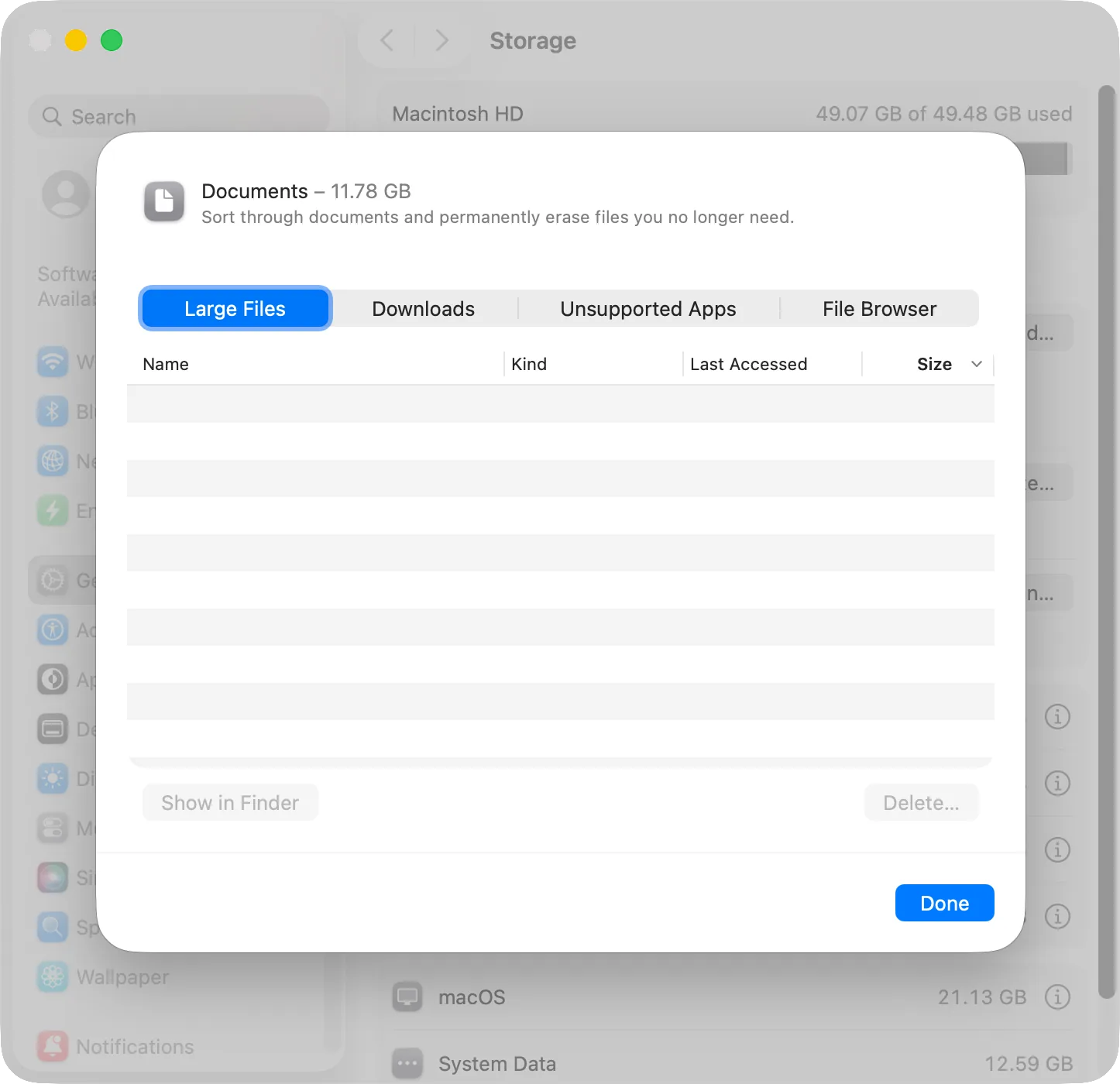Click the Documents file icon in dialog
Screen dimensions: 1120x1084
click(x=164, y=202)
